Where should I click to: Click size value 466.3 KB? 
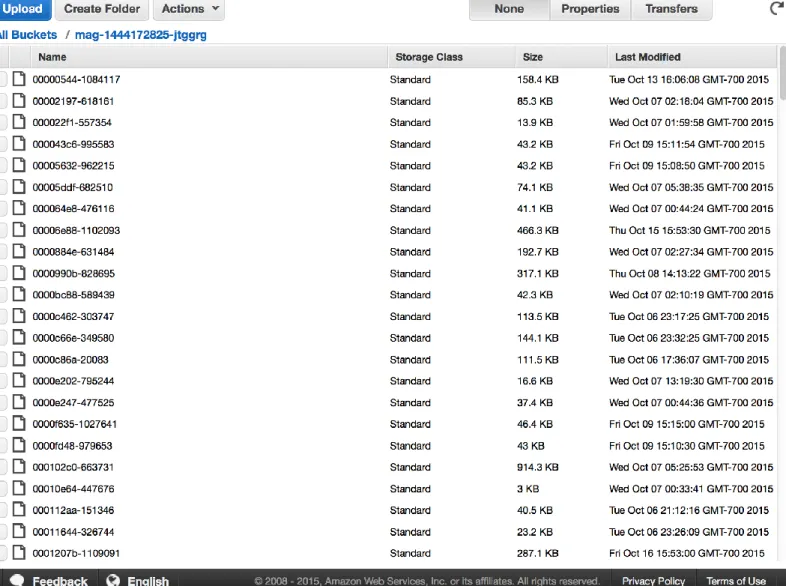(537, 230)
